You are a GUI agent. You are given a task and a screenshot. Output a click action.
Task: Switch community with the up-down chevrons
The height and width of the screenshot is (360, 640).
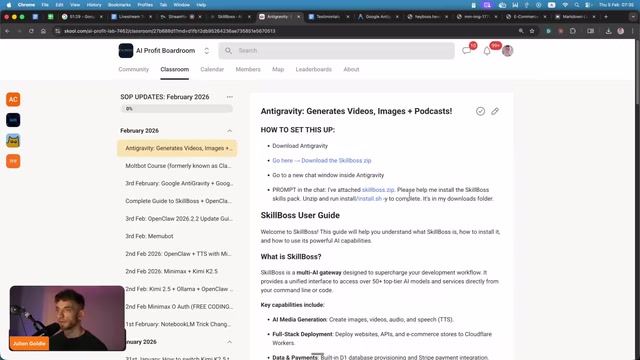pos(207,51)
